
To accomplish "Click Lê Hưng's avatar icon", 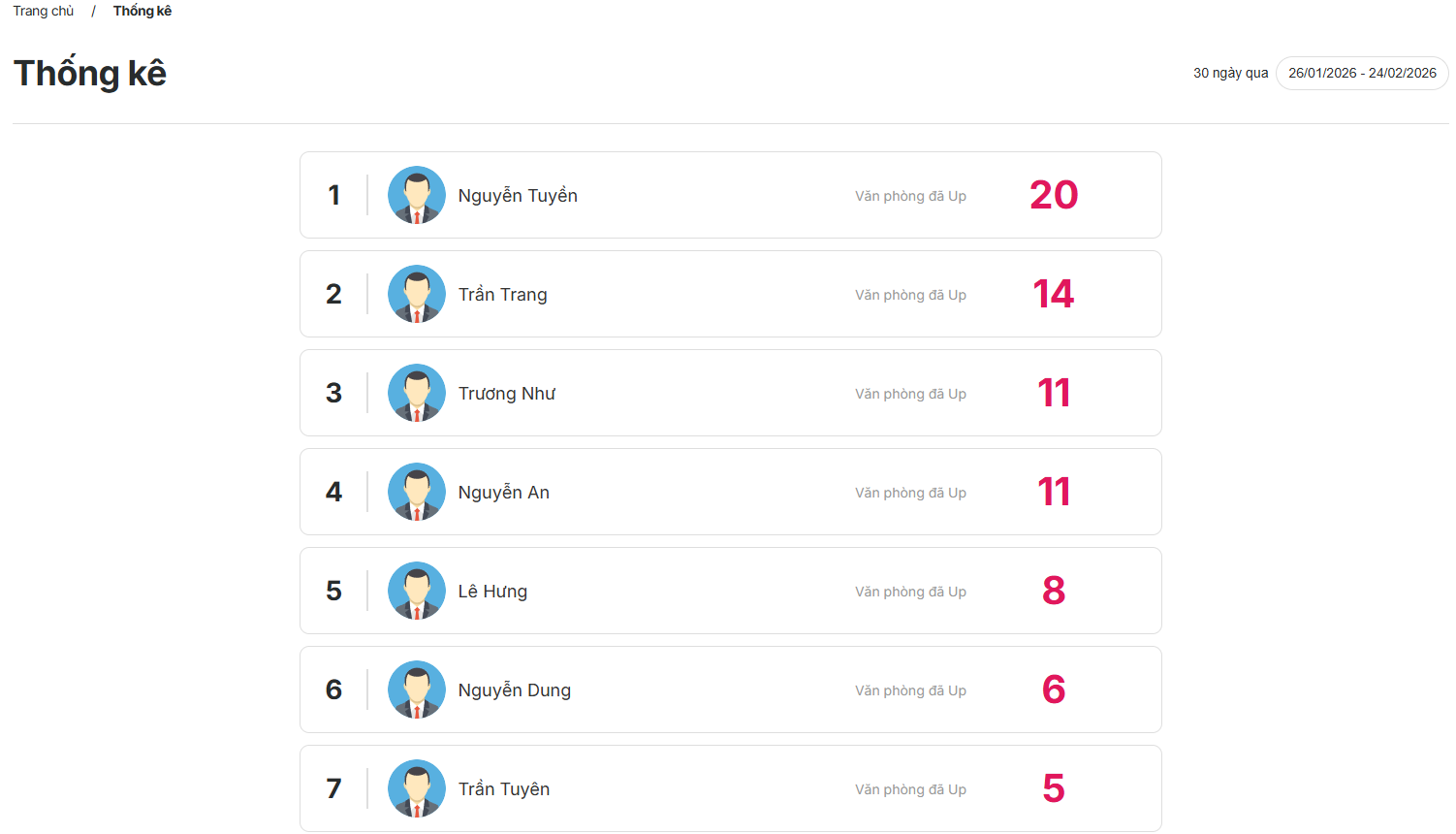I will click(x=417, y=591).
